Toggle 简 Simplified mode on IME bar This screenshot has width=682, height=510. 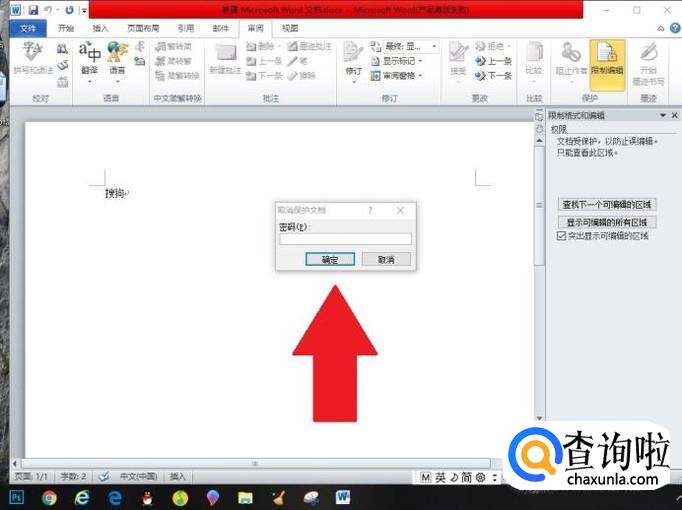466,477
